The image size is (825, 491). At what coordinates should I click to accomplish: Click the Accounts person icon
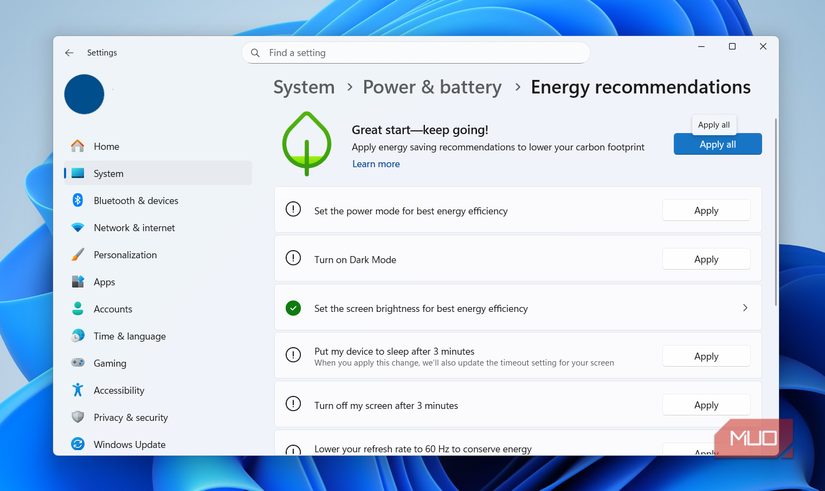[x=78, y=308]
